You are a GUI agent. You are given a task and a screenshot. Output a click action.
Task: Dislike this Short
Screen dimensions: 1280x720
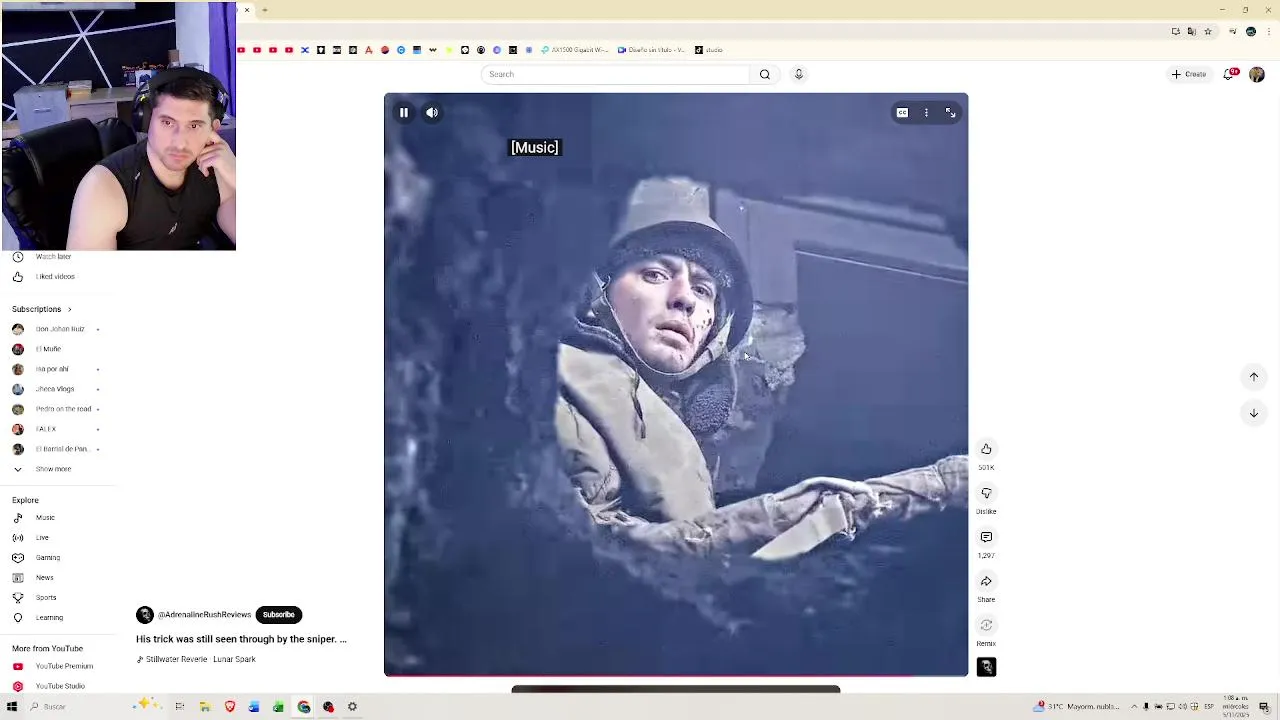coord(986,493)
